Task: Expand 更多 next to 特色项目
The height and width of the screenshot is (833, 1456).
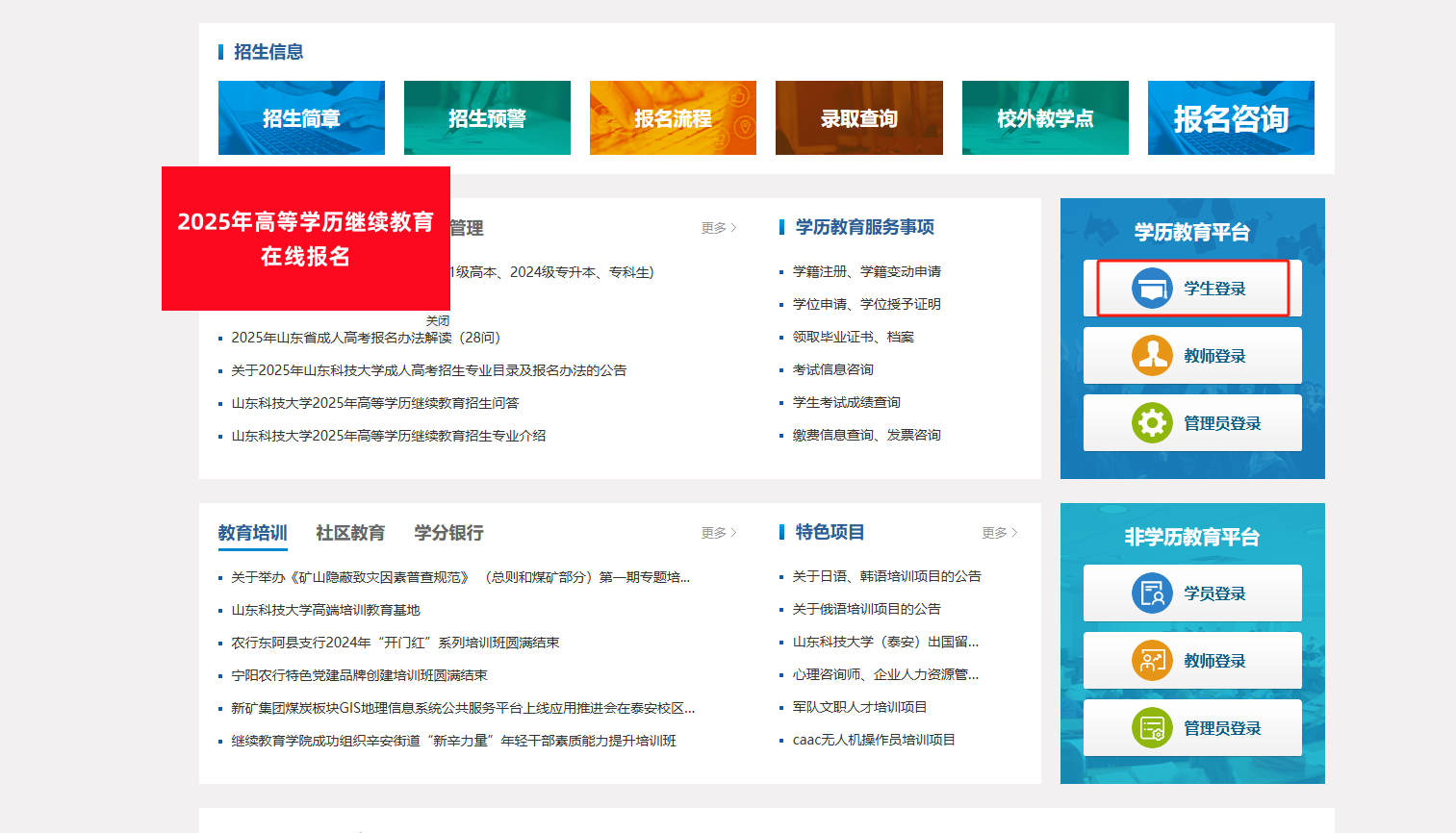Action: coord(999,533)
